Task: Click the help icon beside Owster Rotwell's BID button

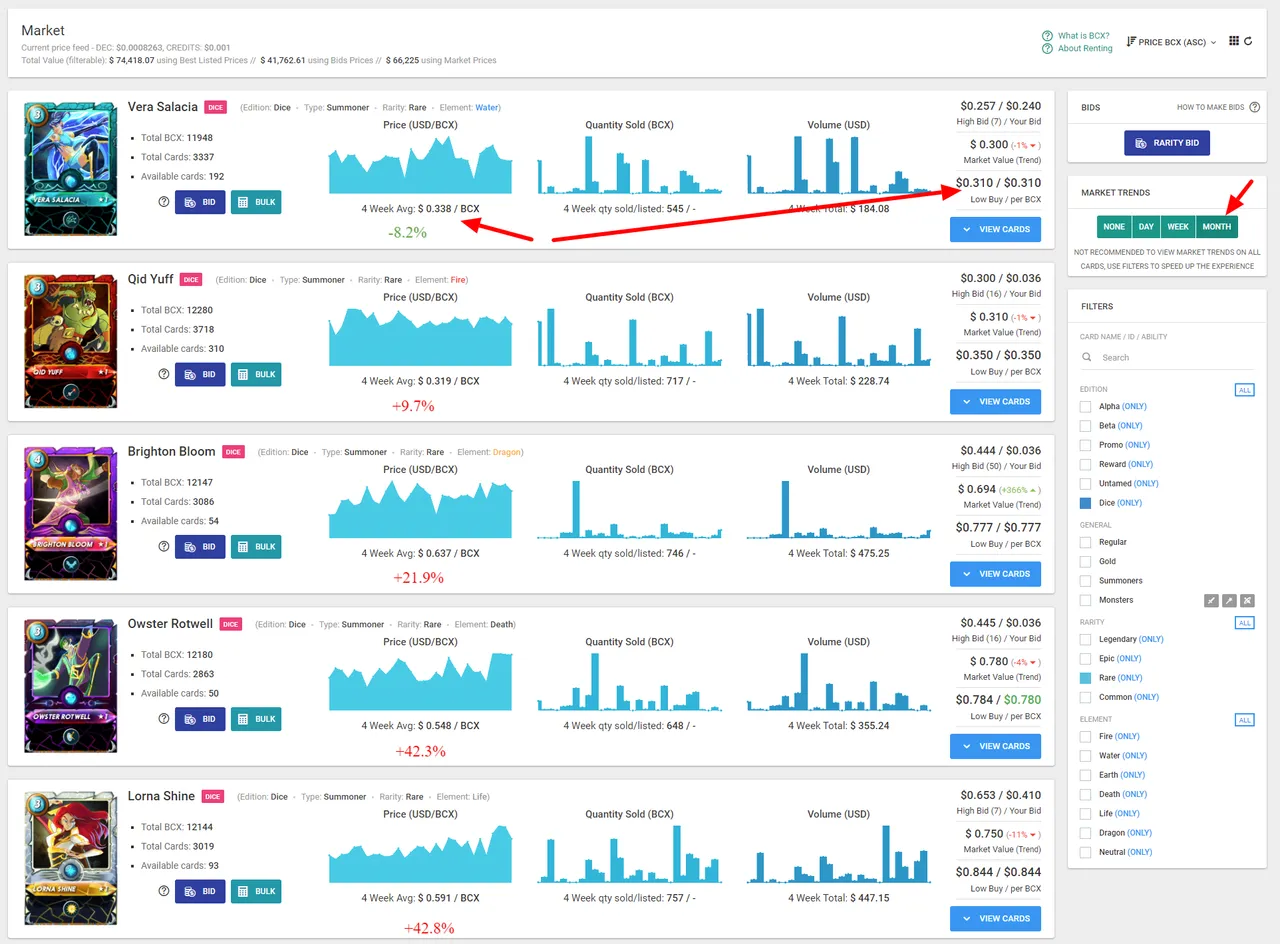Action: pyautogui.click(x=164, y=719)
